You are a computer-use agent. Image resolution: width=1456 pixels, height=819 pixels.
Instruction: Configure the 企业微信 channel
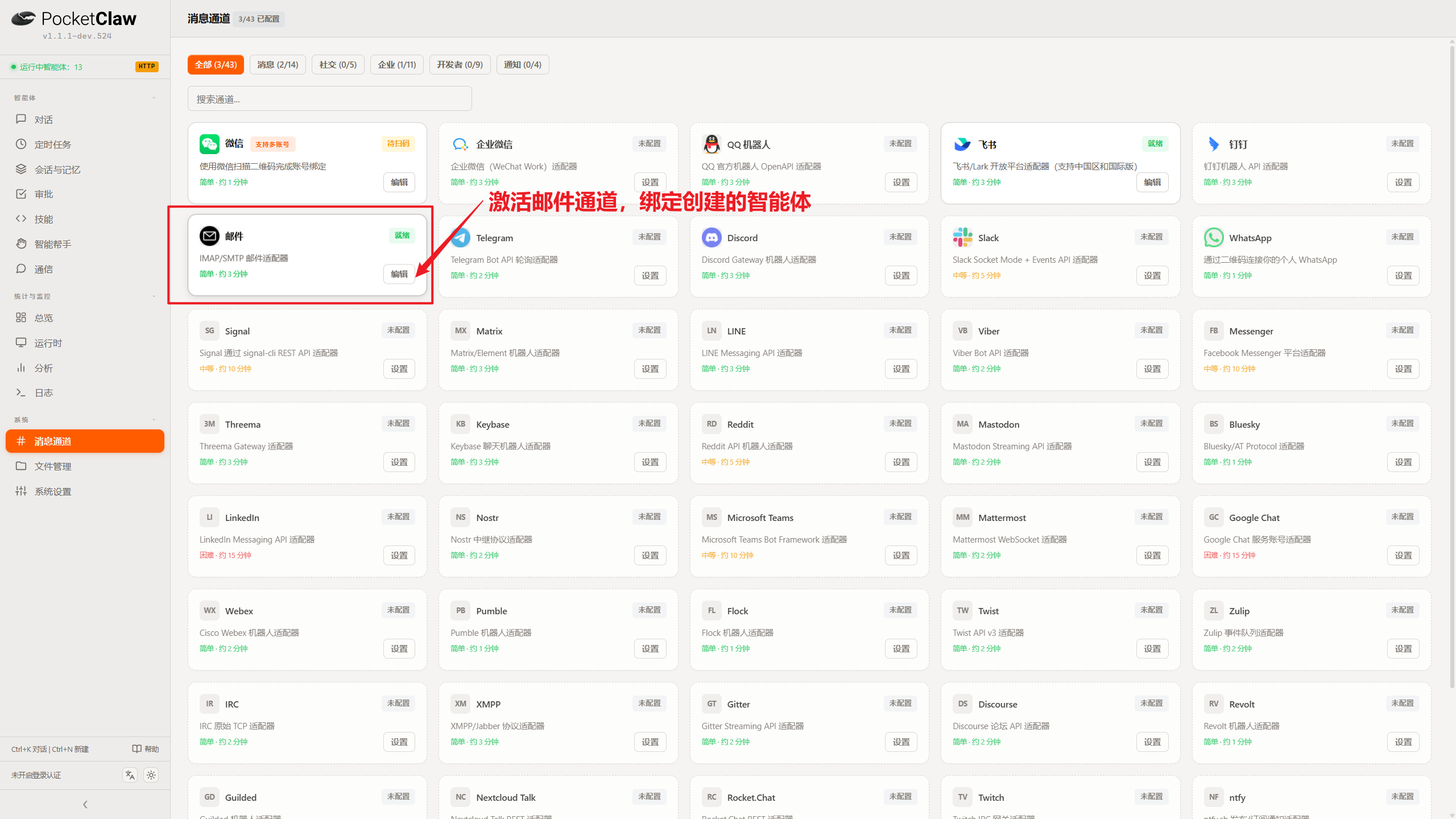[650, 183]
